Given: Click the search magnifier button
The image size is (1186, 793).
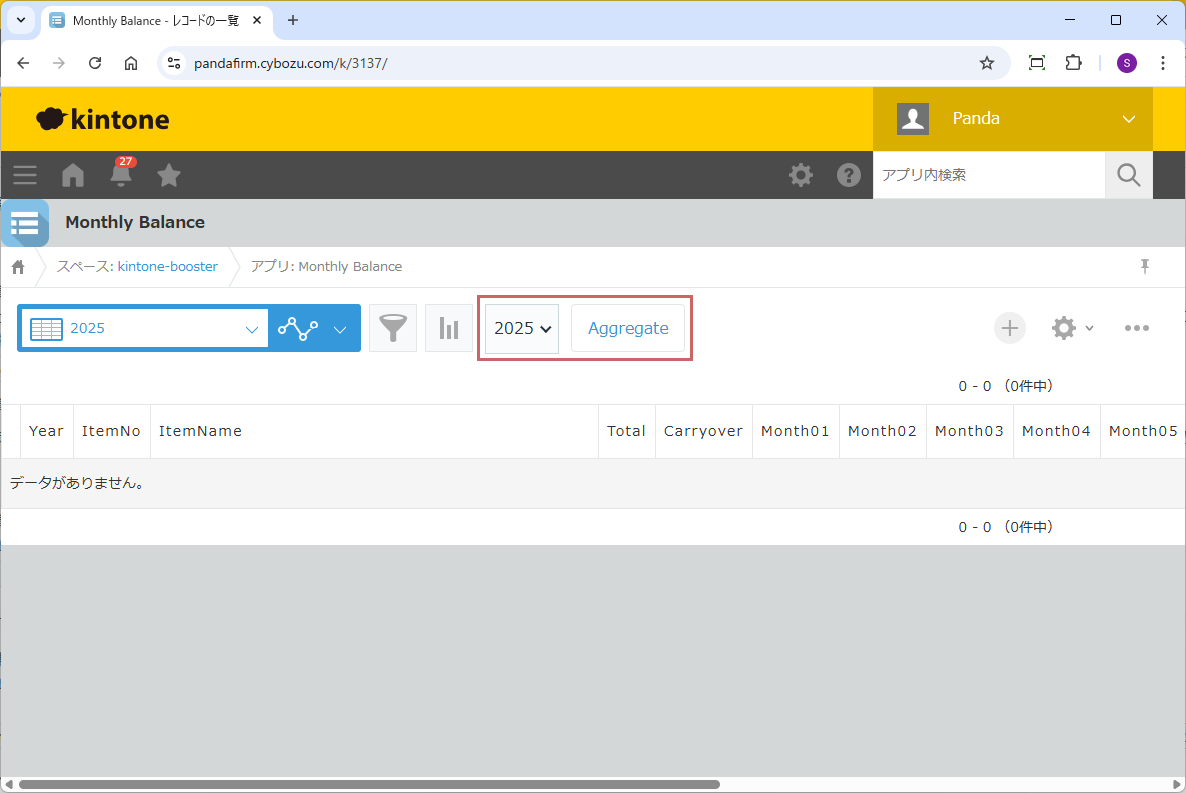Looking at the screenshot, I should [1128, 175].
